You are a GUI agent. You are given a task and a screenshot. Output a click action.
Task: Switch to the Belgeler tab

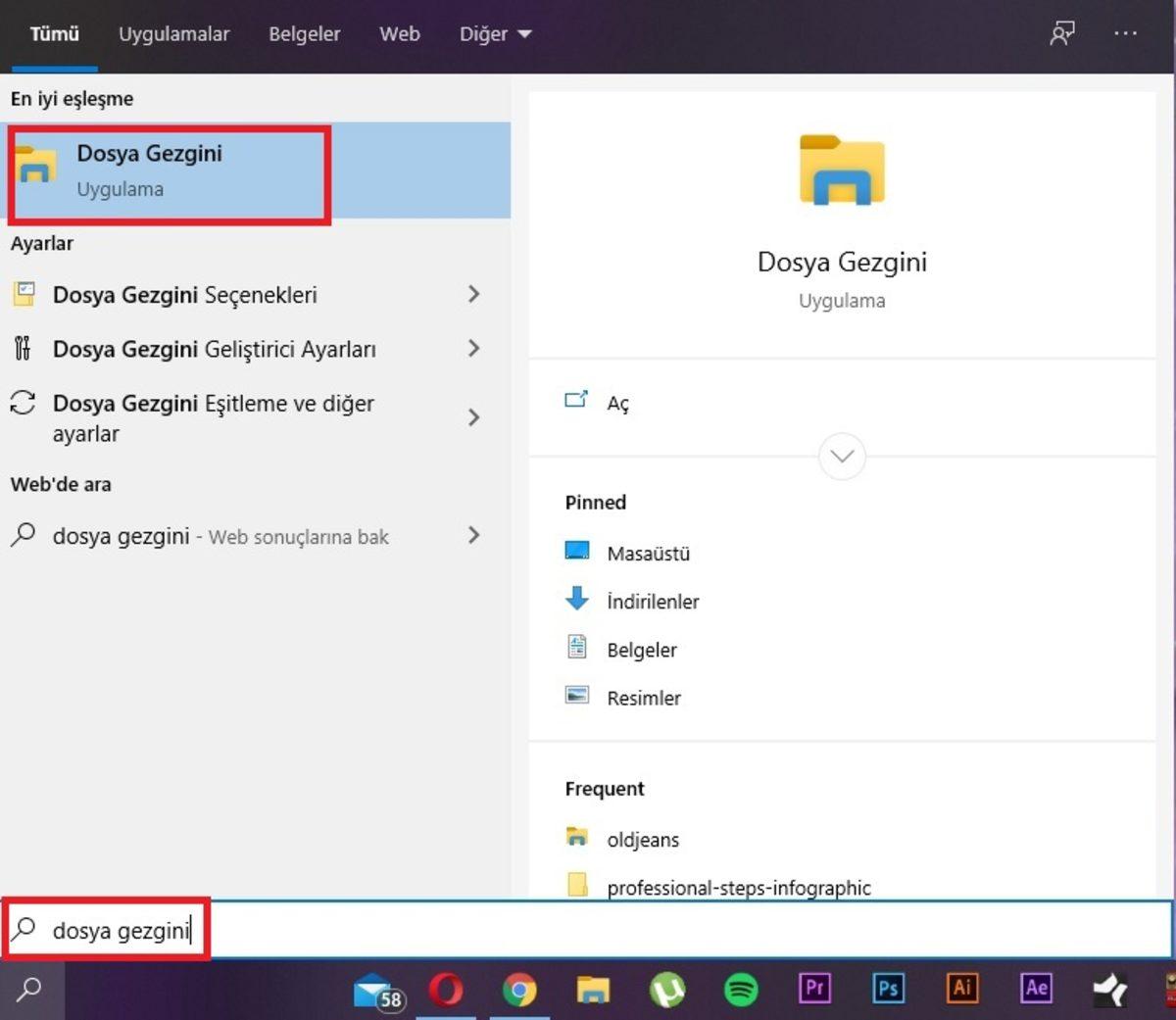tap(304, 34)
